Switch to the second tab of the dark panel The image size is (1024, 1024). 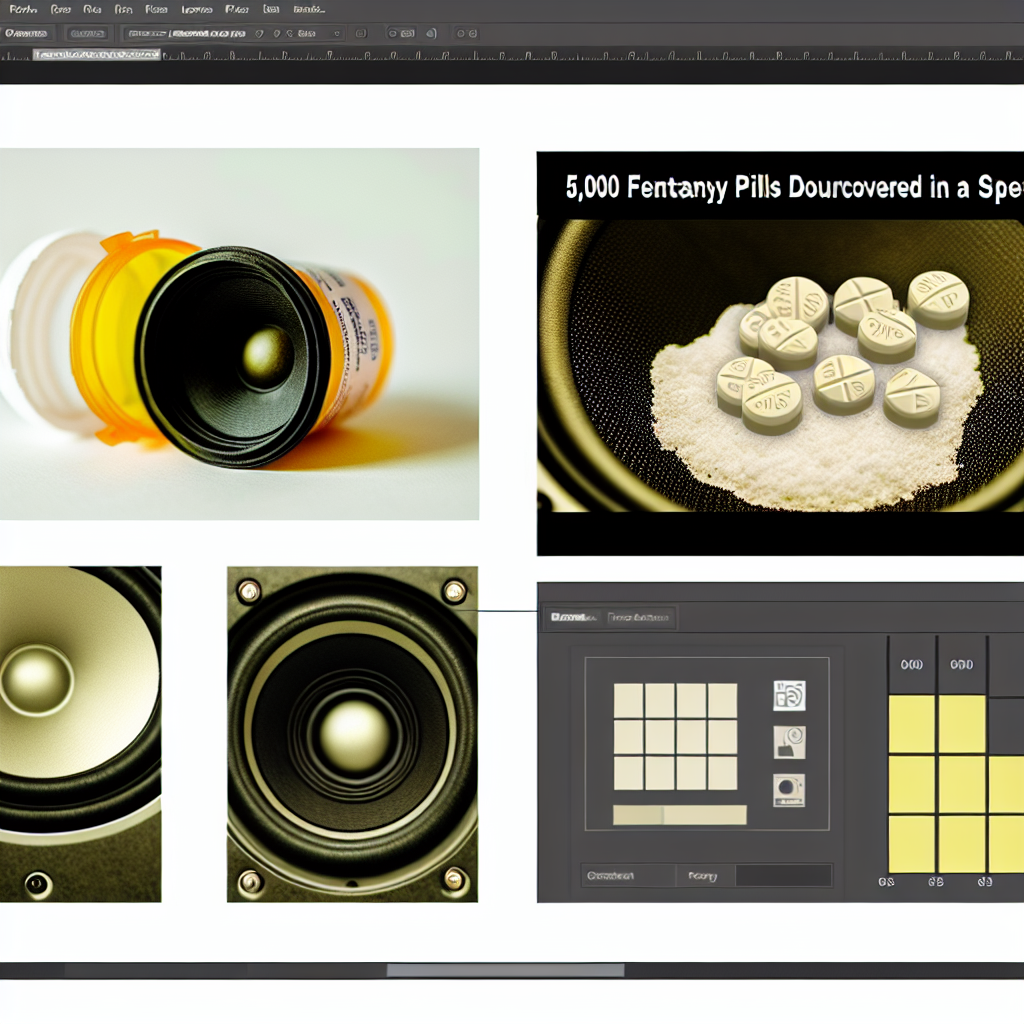(x=641, y=618)
